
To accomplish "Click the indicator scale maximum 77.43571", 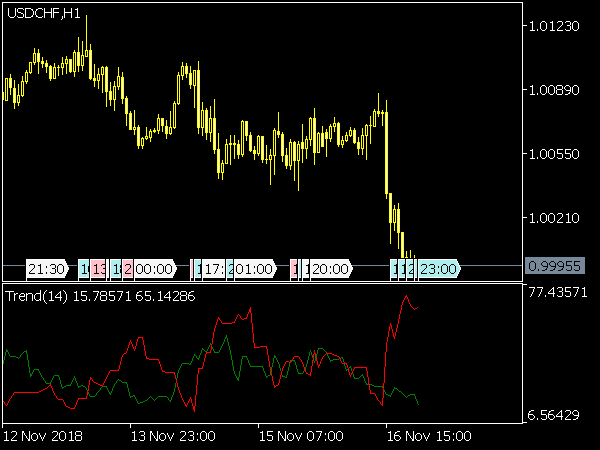I will 557,292.
